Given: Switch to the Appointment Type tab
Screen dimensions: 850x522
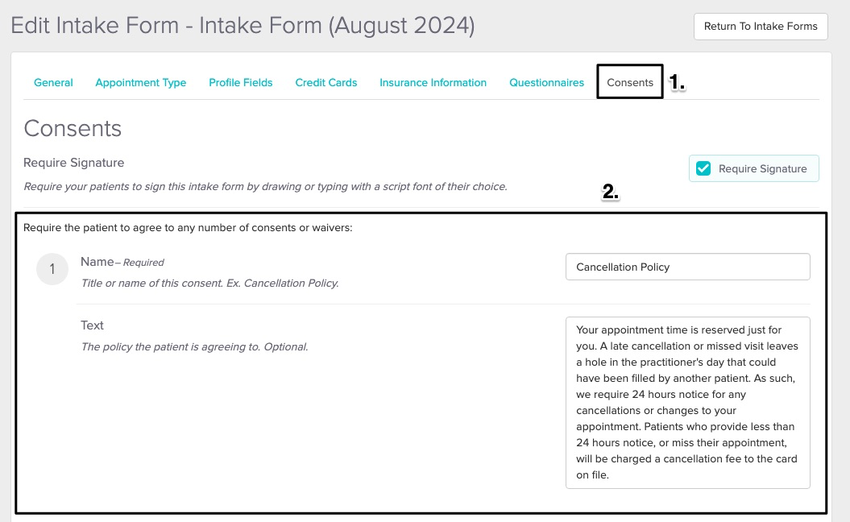Looking at the screenshot, I should click(x=140, y=82).
